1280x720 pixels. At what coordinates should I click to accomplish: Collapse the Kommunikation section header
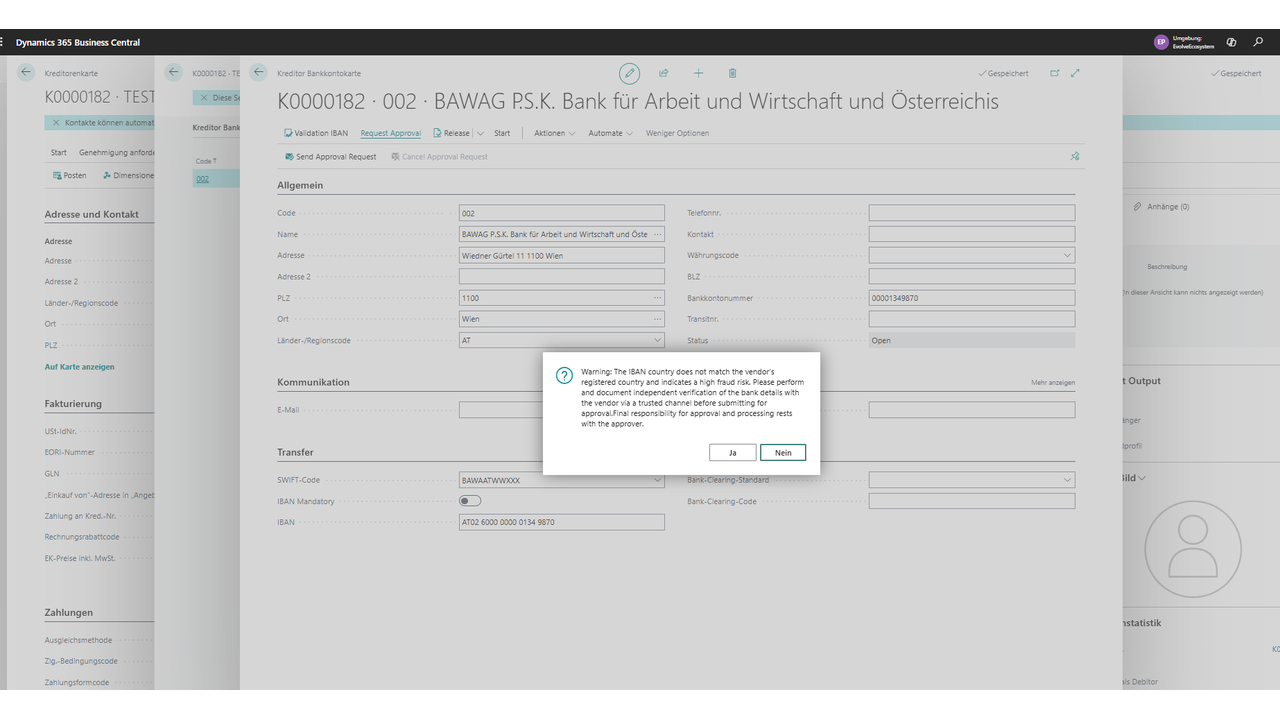click(x=313, y=382)
